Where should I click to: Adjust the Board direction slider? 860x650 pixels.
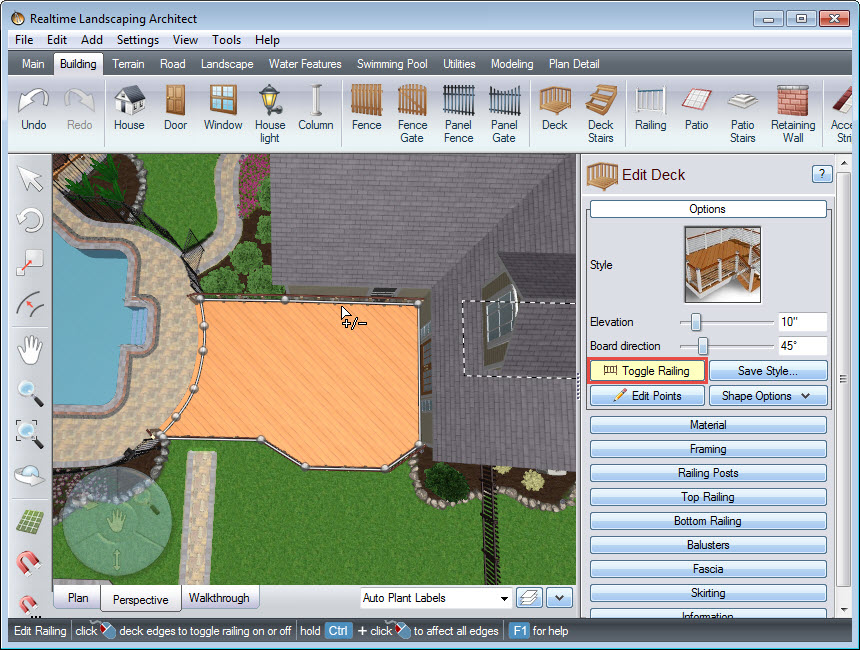pos(702,346)
